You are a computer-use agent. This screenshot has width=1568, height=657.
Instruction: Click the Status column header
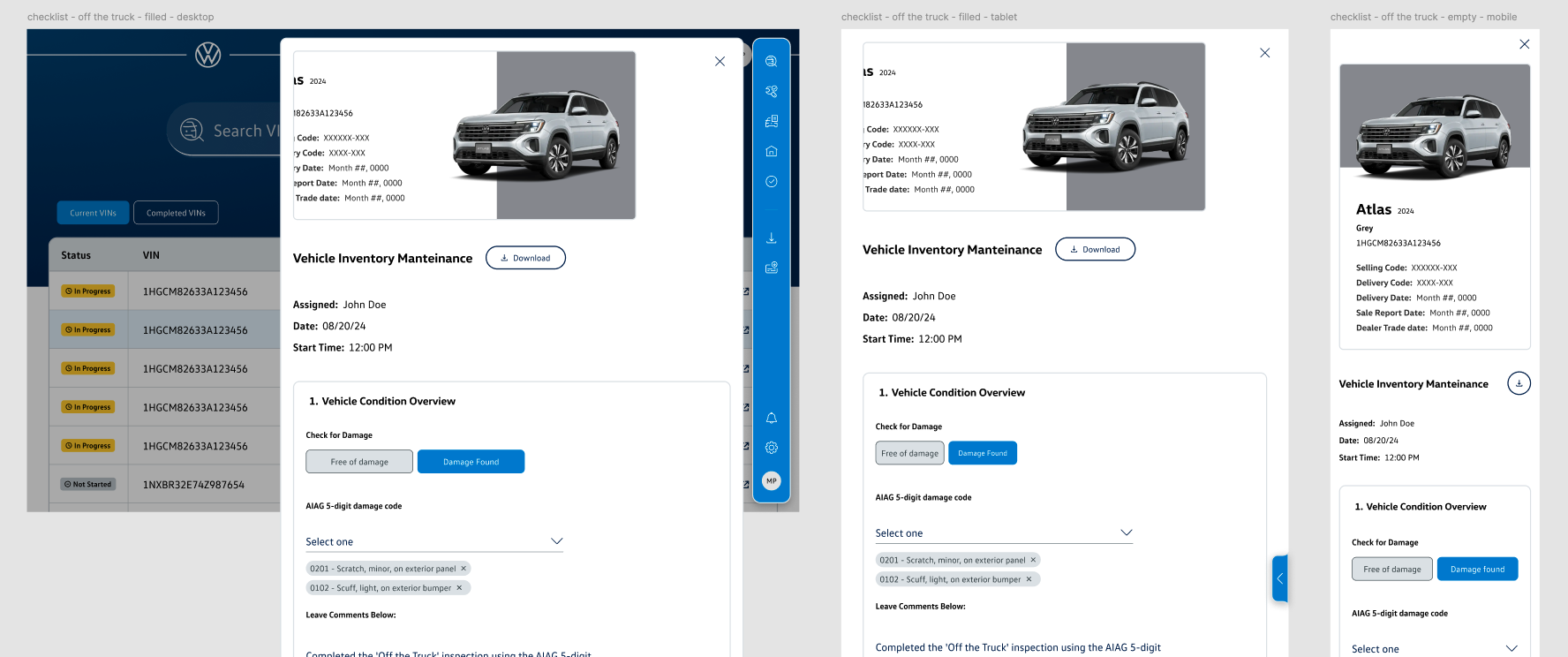tap(76, 255)
